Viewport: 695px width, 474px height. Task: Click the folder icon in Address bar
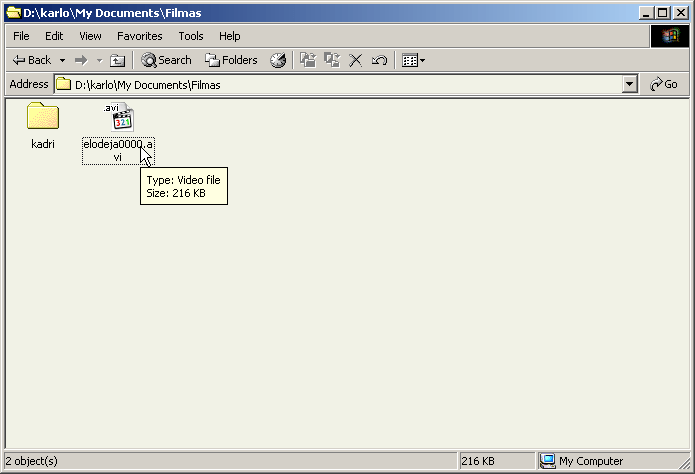click(63, 84)
